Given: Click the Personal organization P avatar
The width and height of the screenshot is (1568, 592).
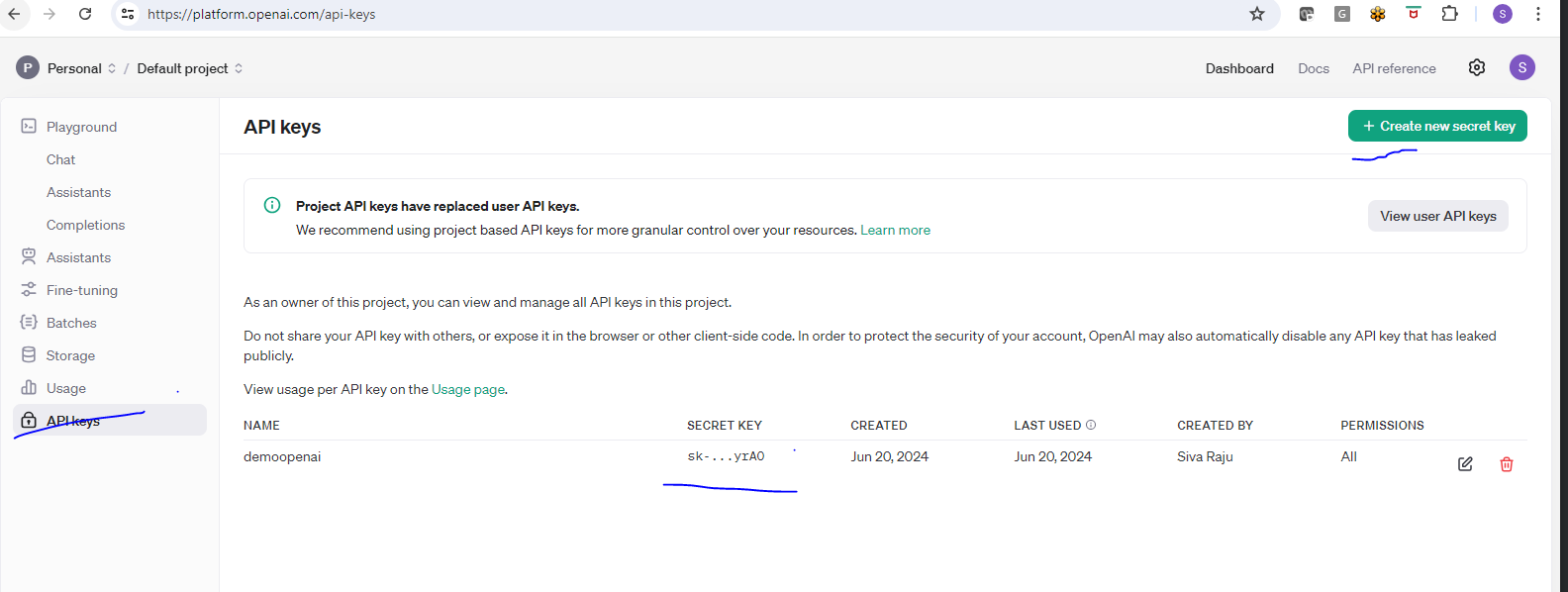Looking at the screenshot, I should [28, 67].
